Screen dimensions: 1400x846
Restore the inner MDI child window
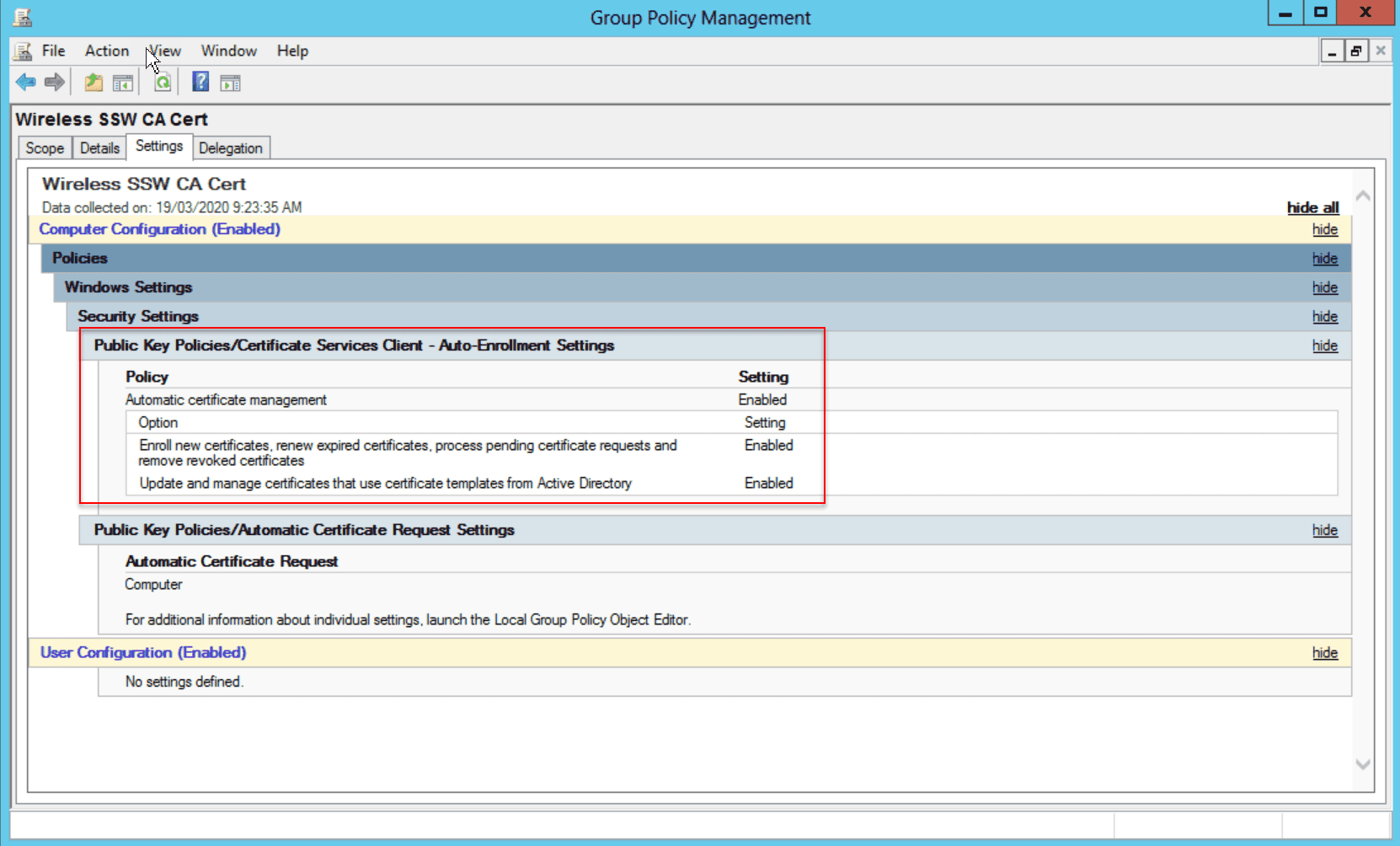[1355, 51]
